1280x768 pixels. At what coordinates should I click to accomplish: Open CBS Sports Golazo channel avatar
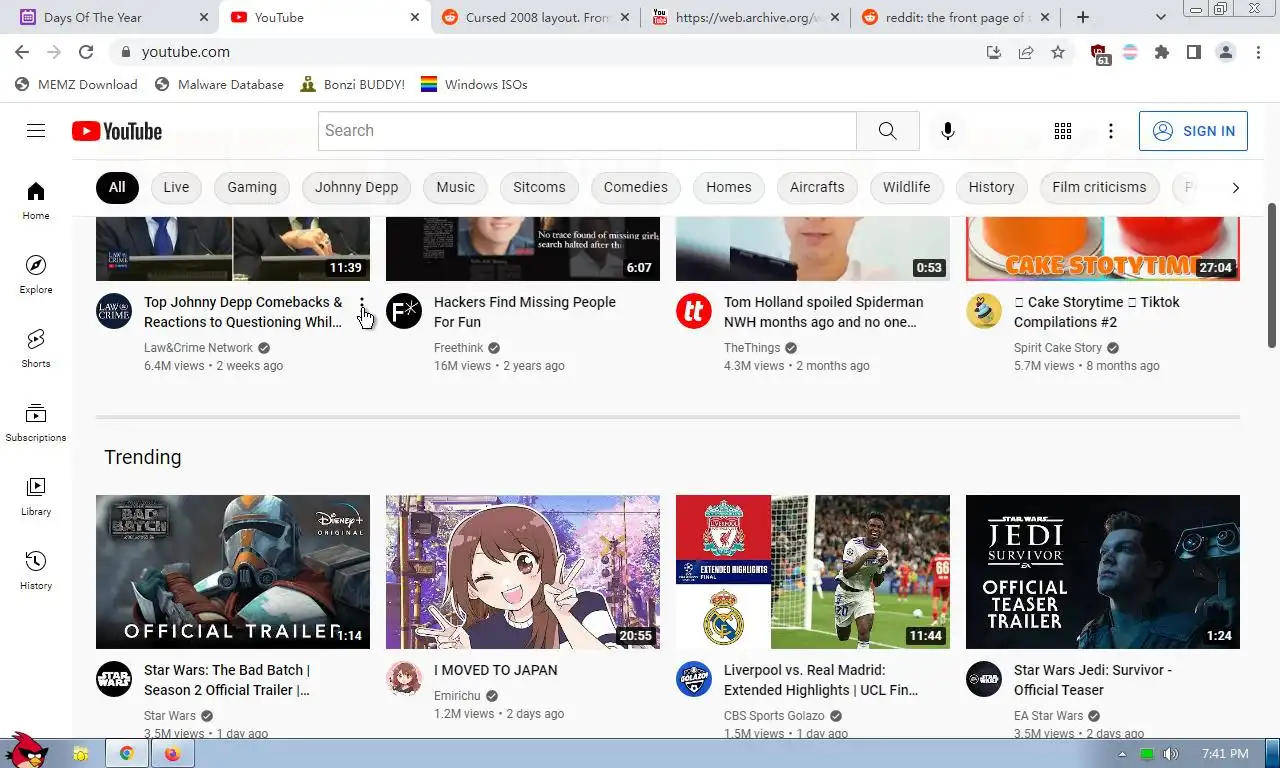(x=694, y=679)
